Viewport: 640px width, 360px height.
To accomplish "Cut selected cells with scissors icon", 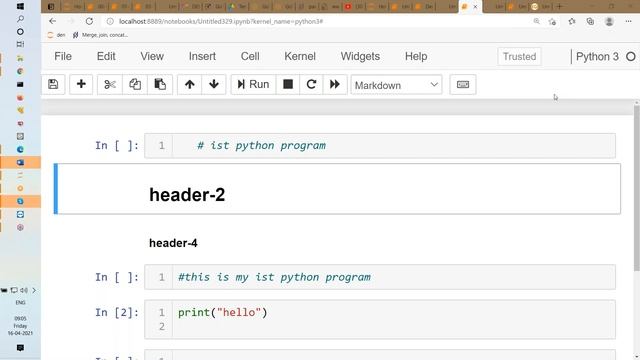I will click(110, 84).
